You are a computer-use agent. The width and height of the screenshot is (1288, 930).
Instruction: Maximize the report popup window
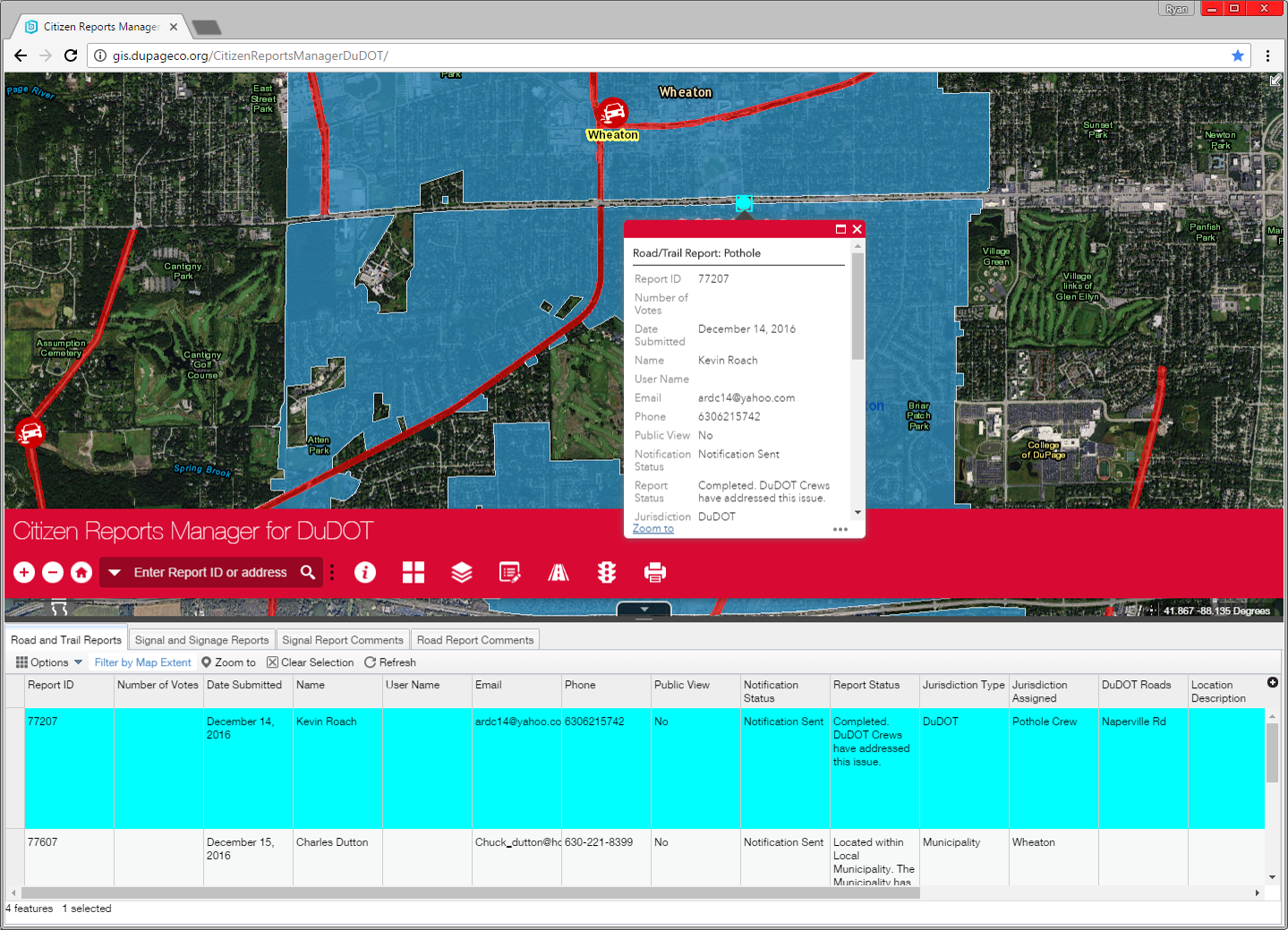point(840,229)
